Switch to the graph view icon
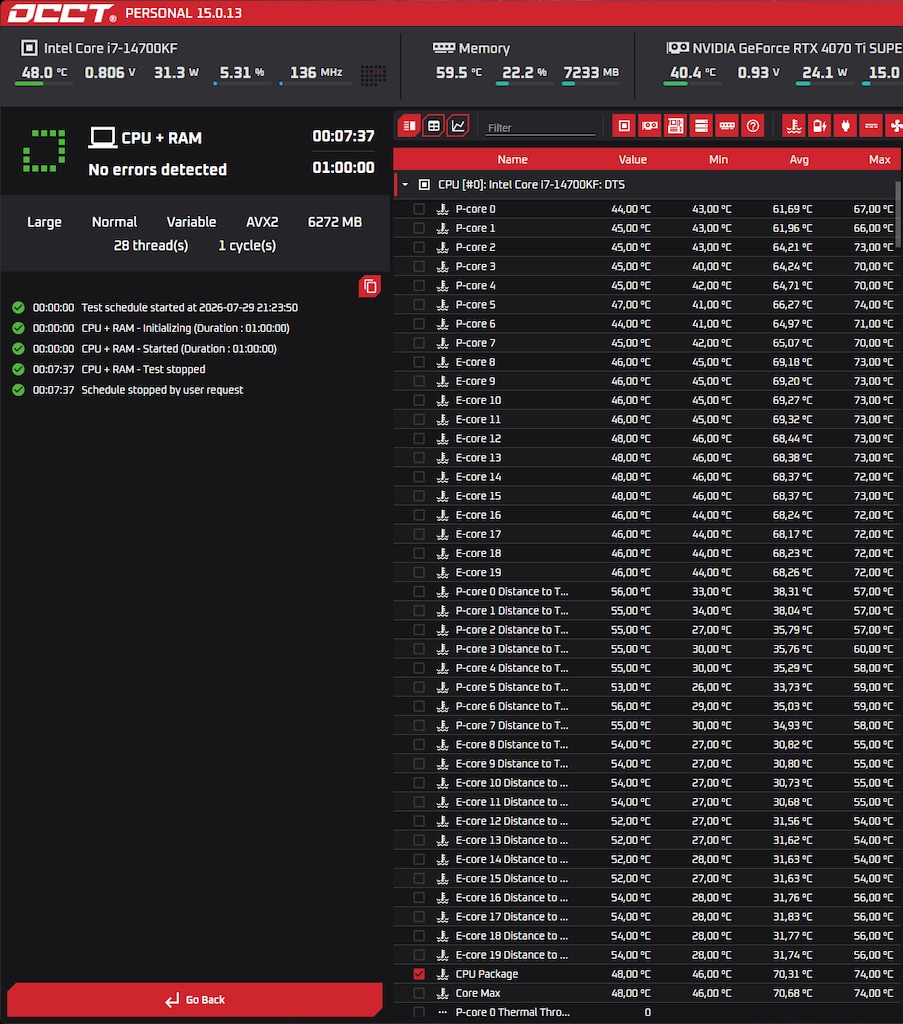Image resolution: width=903 pixels, height=1024 pixels. (458, 126)
